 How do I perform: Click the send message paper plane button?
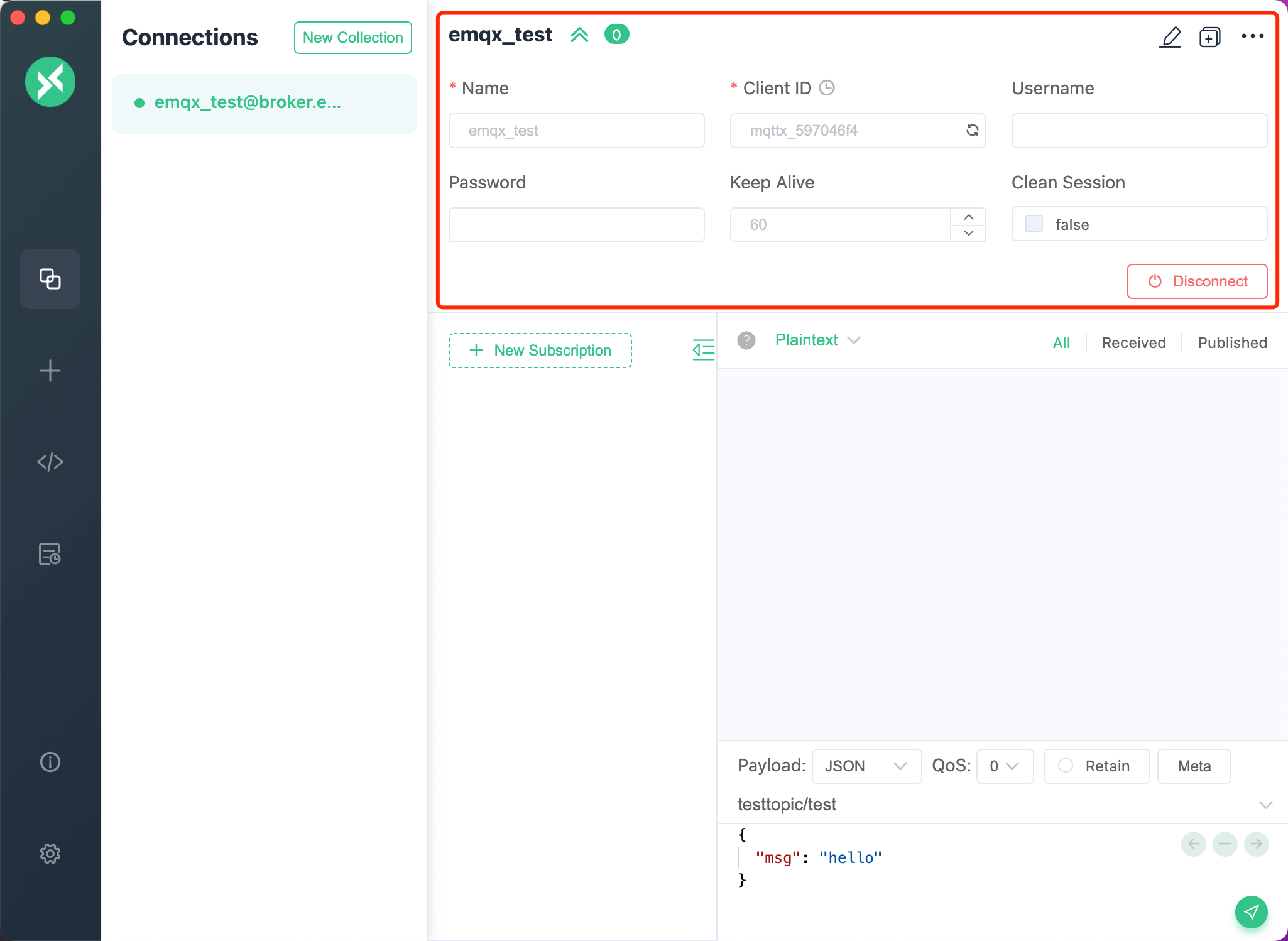[1251, 911]
